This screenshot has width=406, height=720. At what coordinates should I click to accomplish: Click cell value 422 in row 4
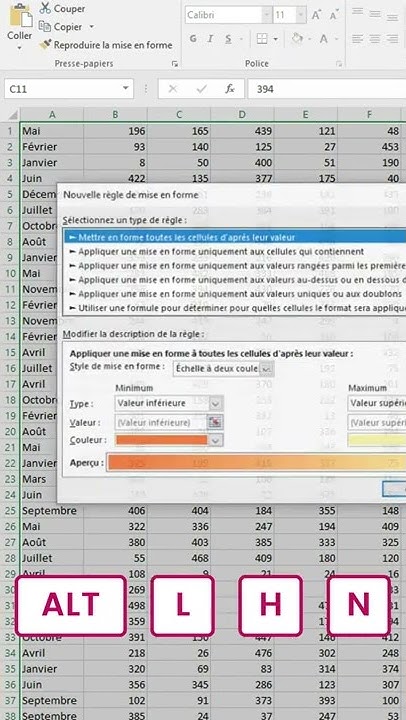pyautogui.click(x=115, y=178)
